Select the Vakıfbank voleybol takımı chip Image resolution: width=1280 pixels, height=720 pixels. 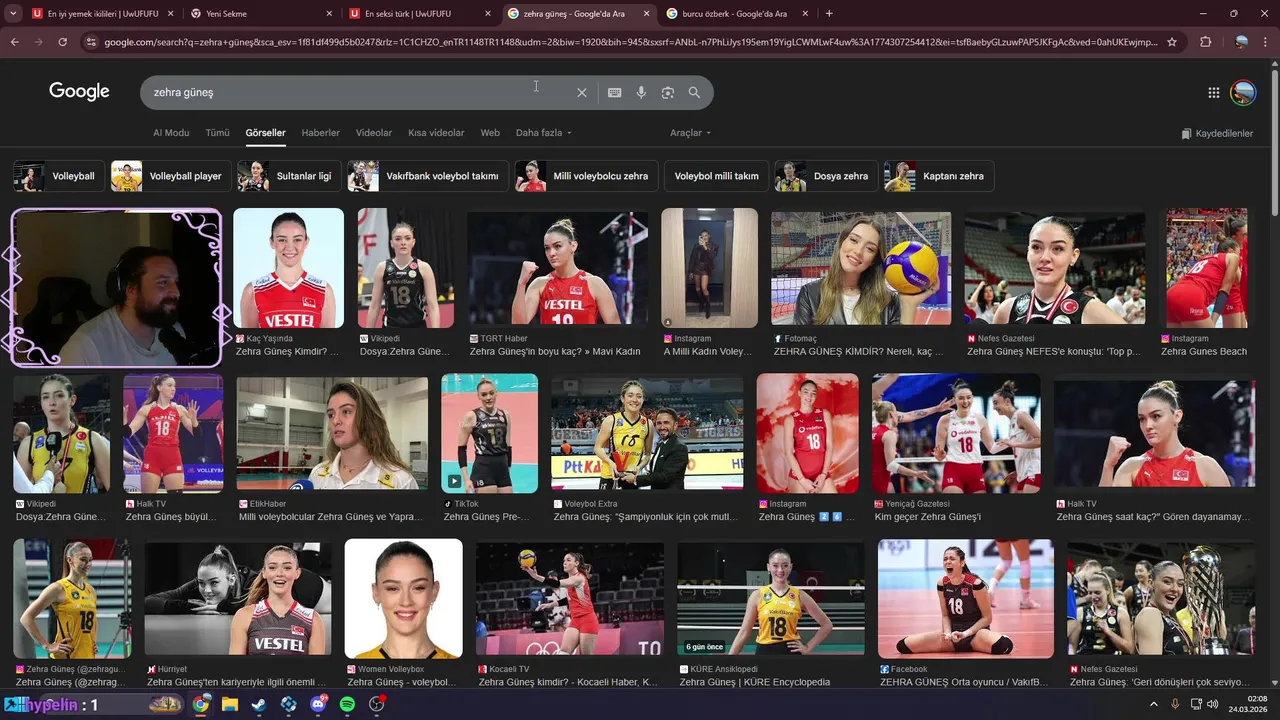coord(427,176)
